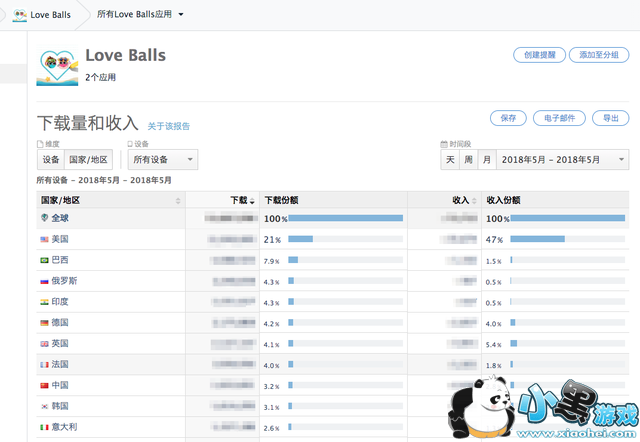The width and height of the screenshot is (640, 442).
Task: Click the 21% download share value
Action: click(x=272, y=240)
